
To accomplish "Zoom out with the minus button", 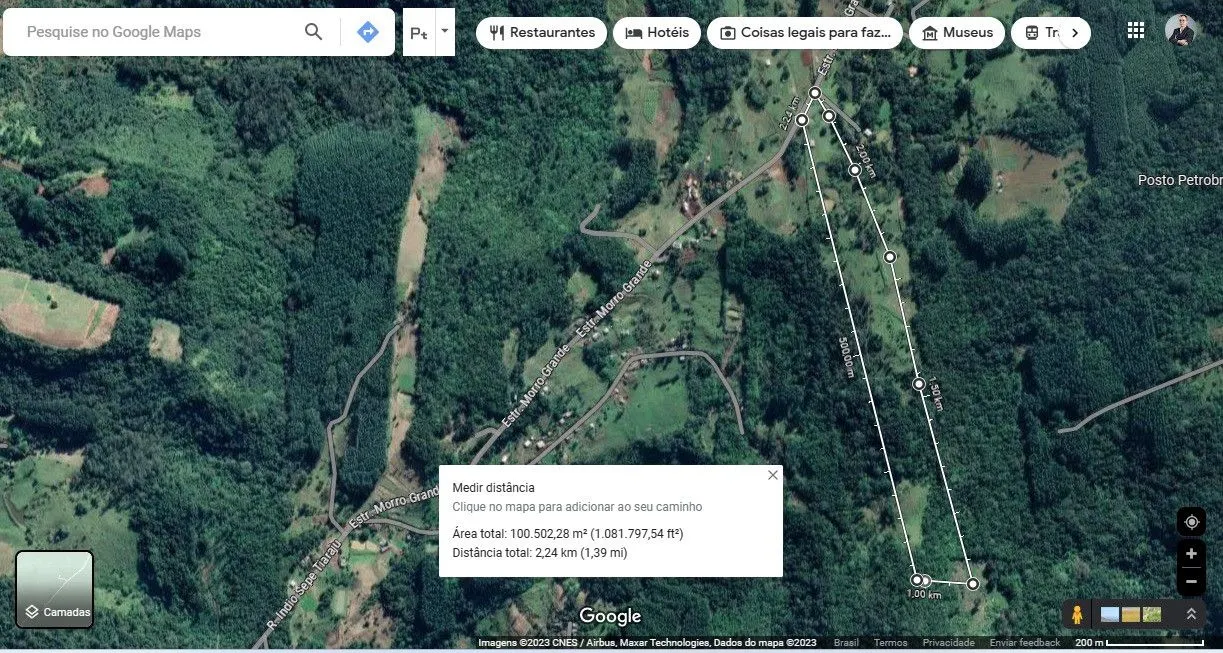I will (1191, 581).
